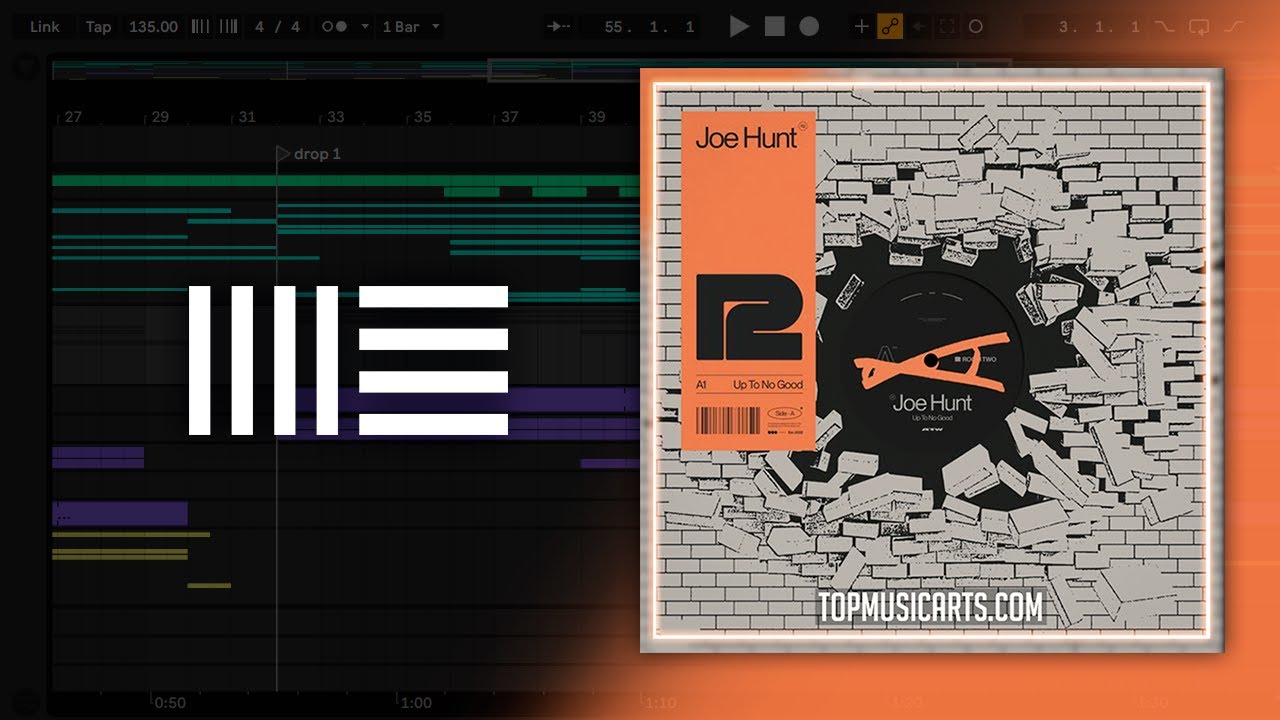Open the metronome settings dropdown arrow
Screen dimensions: 1280x720
click(365, 27)
